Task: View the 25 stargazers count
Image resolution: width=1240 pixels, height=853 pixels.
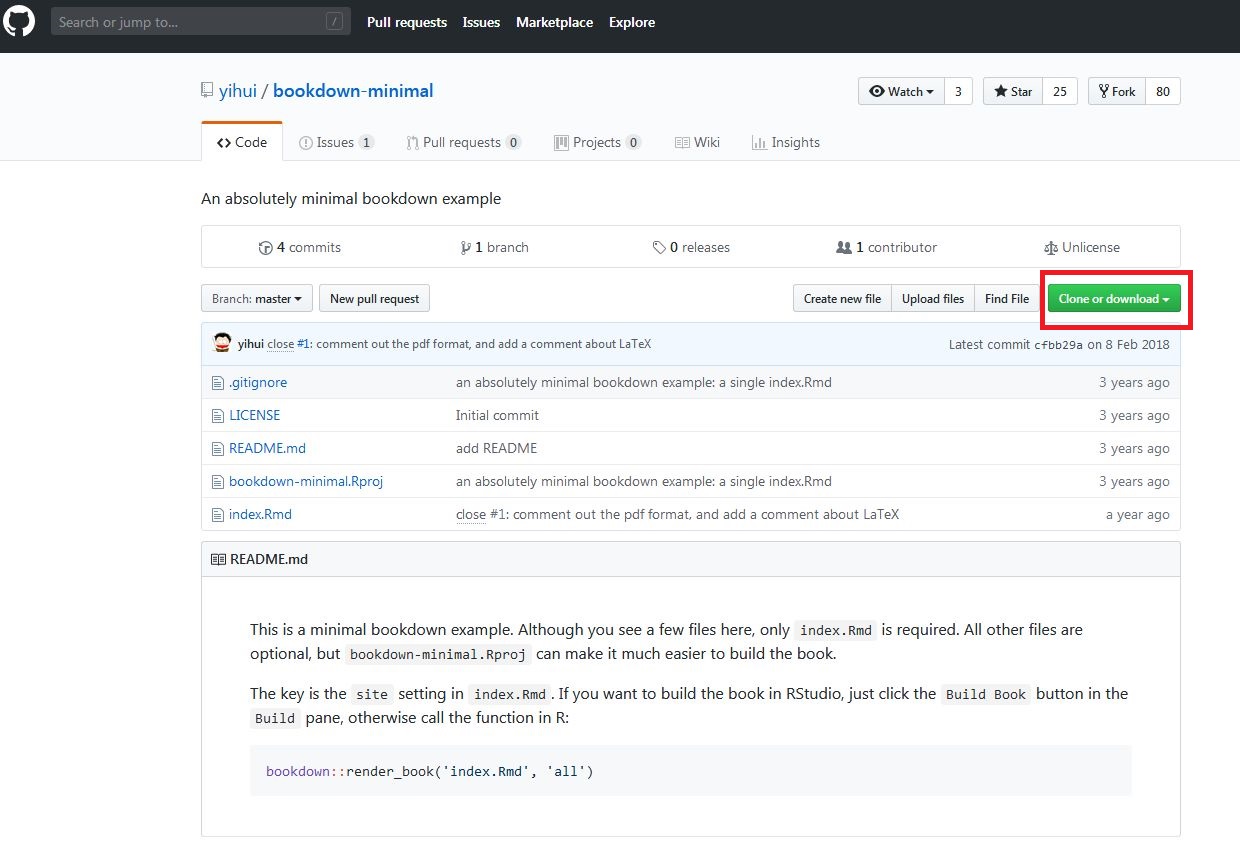Action: [x=1060, y=91]
